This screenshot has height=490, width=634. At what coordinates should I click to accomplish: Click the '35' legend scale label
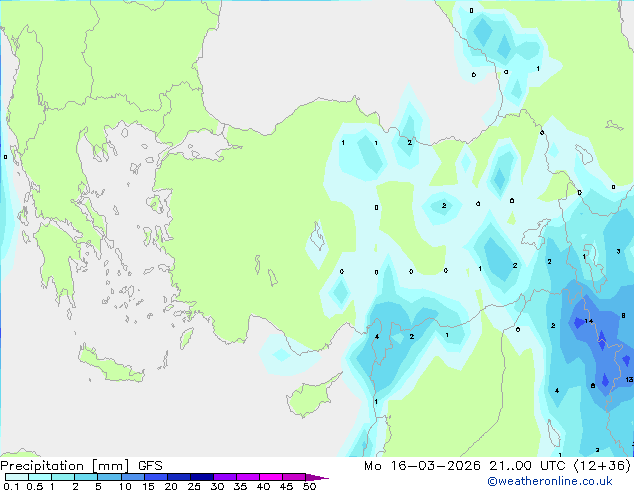240,486
